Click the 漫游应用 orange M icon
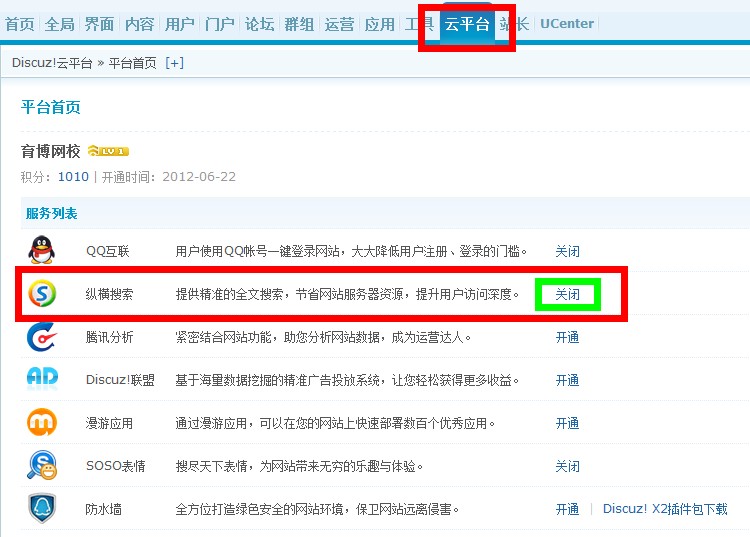This screenshot has width=750, height=537. (42, 422)
